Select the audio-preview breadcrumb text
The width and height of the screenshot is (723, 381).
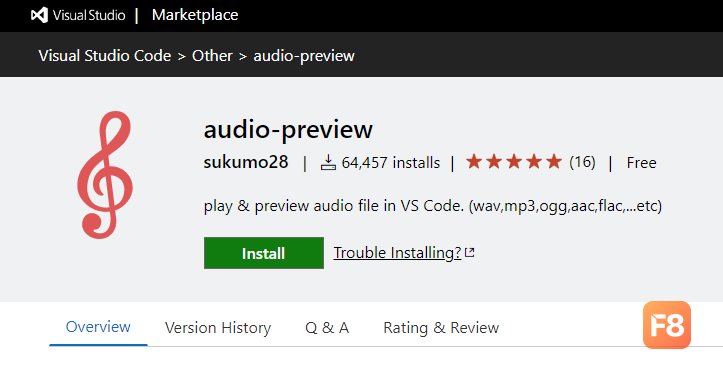304,56
